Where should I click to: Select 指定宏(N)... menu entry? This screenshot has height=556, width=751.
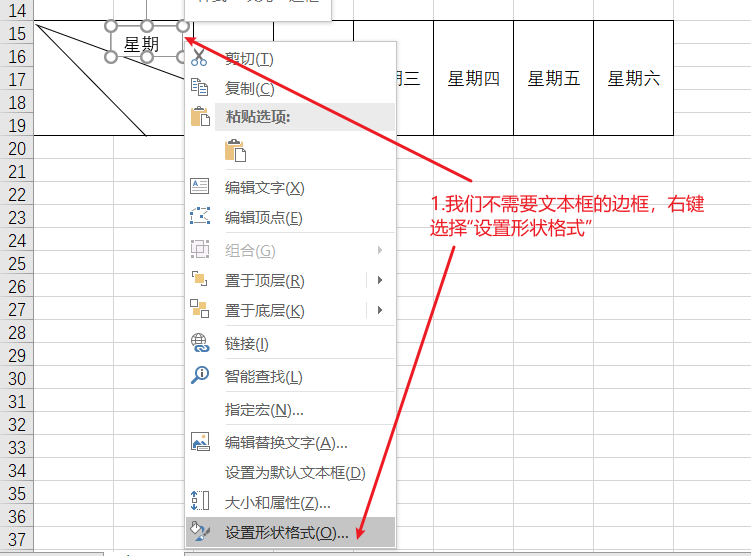click(290, 409)
